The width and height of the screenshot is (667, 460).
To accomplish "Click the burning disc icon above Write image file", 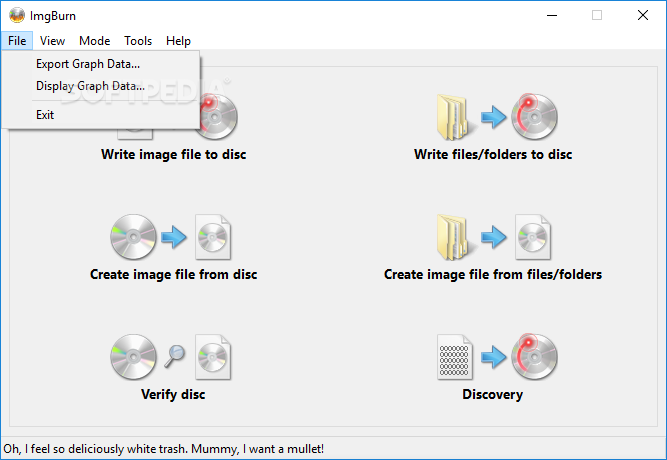I will pyautogui.click(x=218, y=117).
